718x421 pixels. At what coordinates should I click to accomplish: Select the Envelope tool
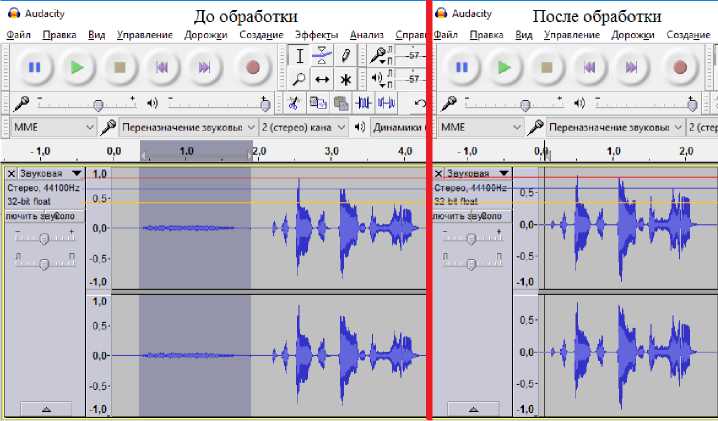click(x=322, y=56)
